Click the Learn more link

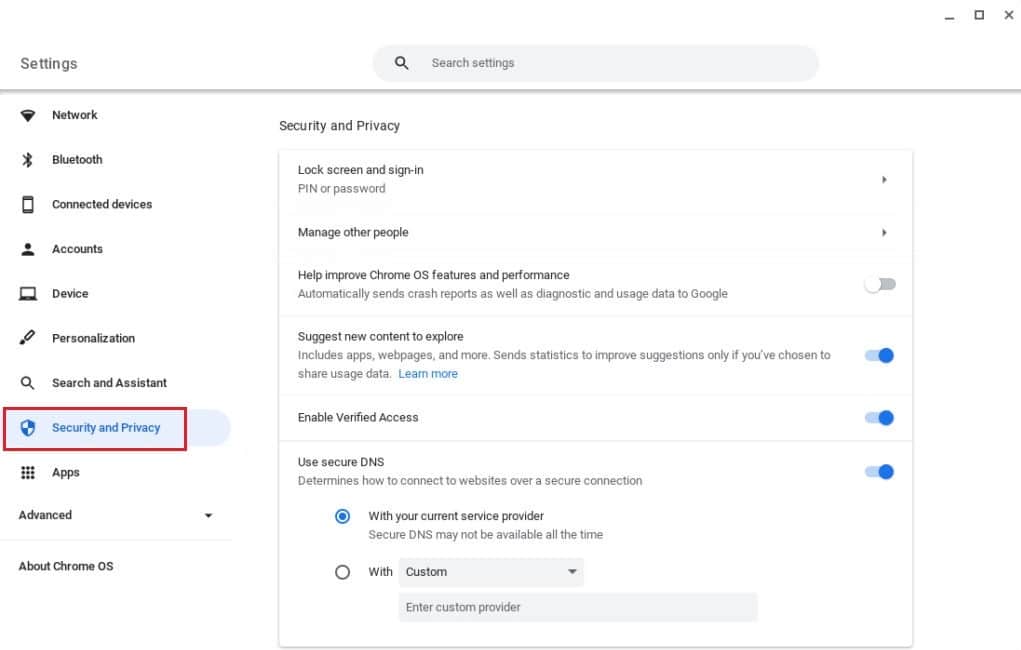[x=428, y=373]
